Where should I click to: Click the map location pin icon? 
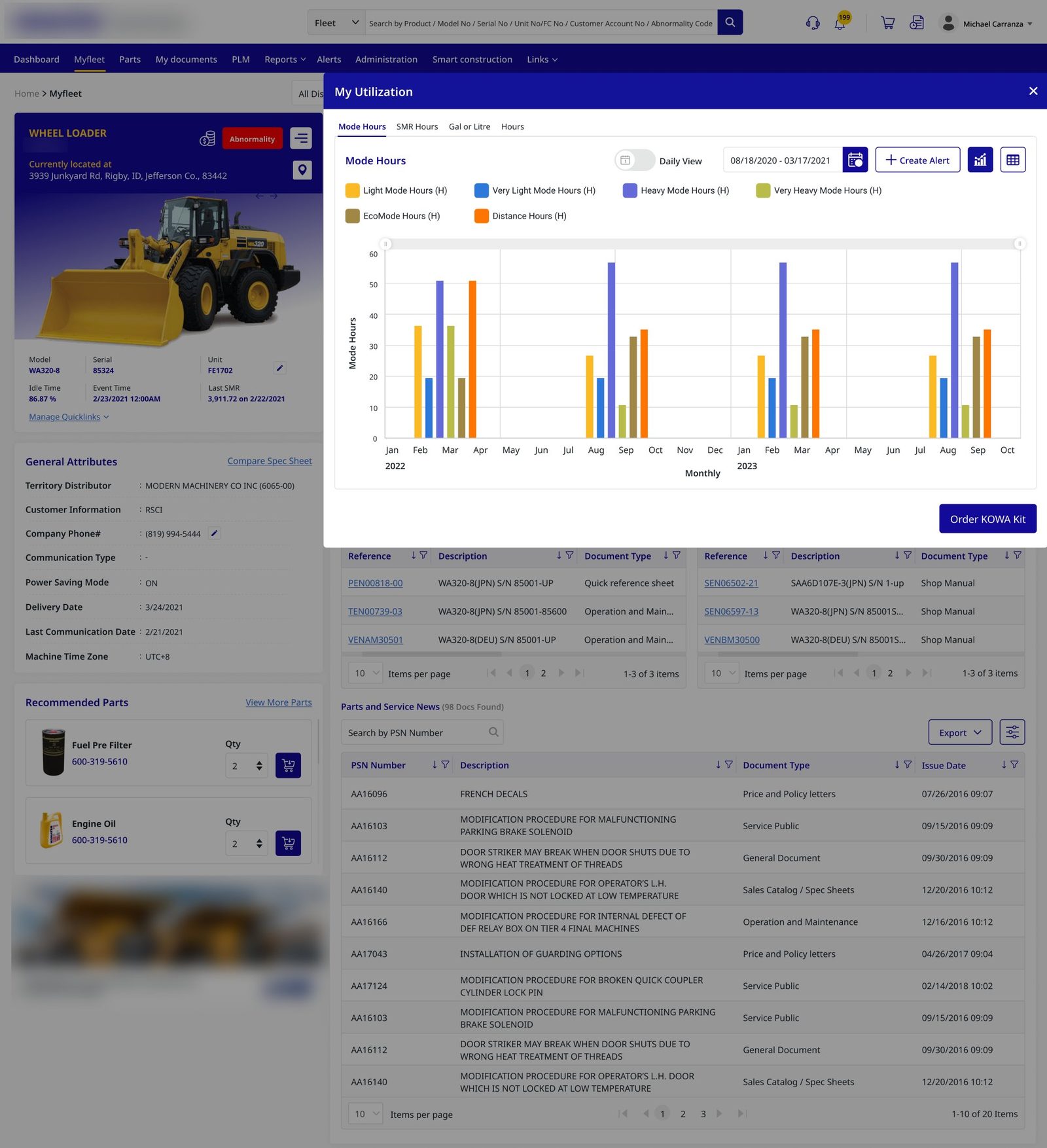(x=302, y=170)
